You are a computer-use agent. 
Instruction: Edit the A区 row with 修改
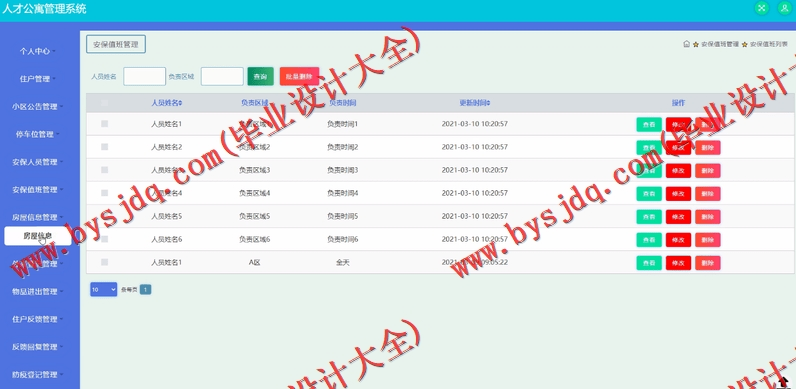pos(678,263)
